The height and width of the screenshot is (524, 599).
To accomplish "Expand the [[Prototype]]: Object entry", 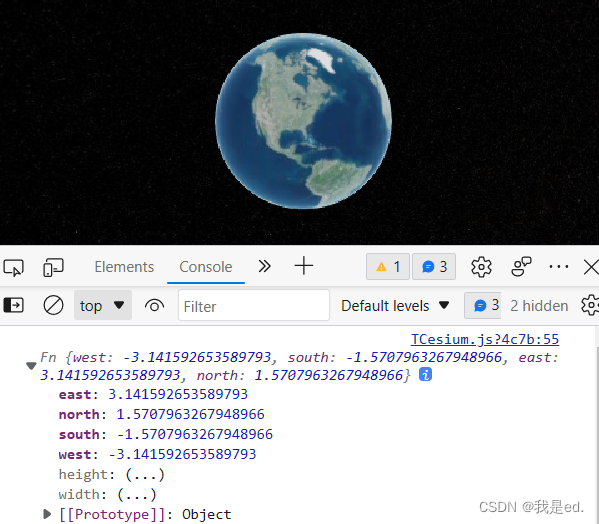I will [x=47, y=514].
